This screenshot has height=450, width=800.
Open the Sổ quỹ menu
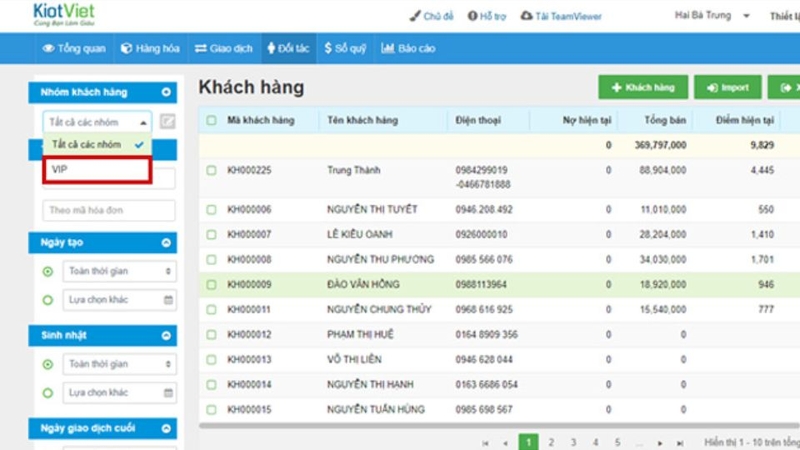point(345,48)
